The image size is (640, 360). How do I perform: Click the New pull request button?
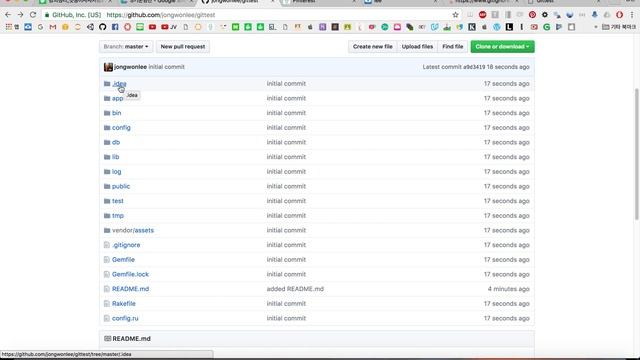coord(183,47)
